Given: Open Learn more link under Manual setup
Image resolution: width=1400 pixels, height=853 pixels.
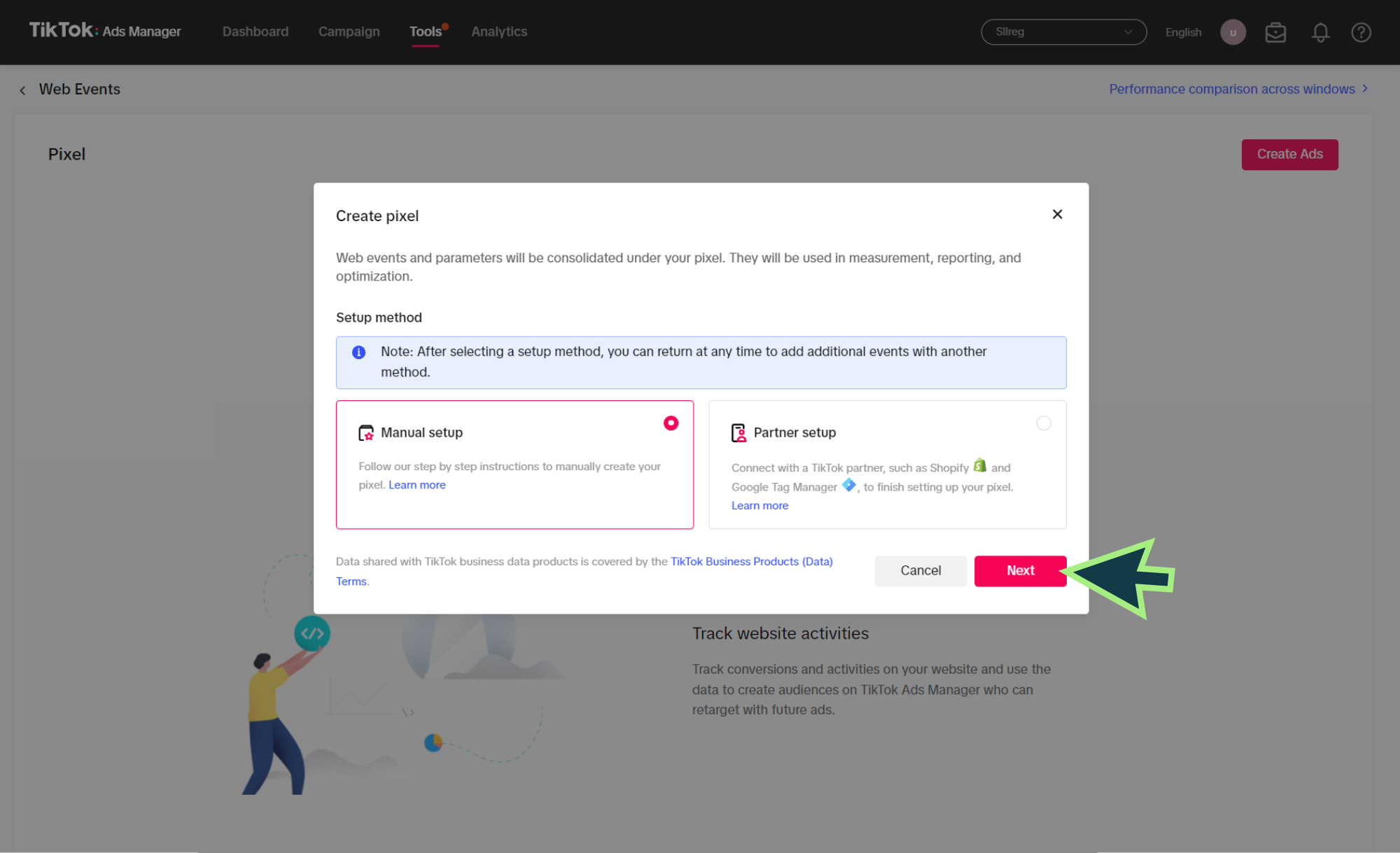Looking at the screenshot, I should [416, 485].
